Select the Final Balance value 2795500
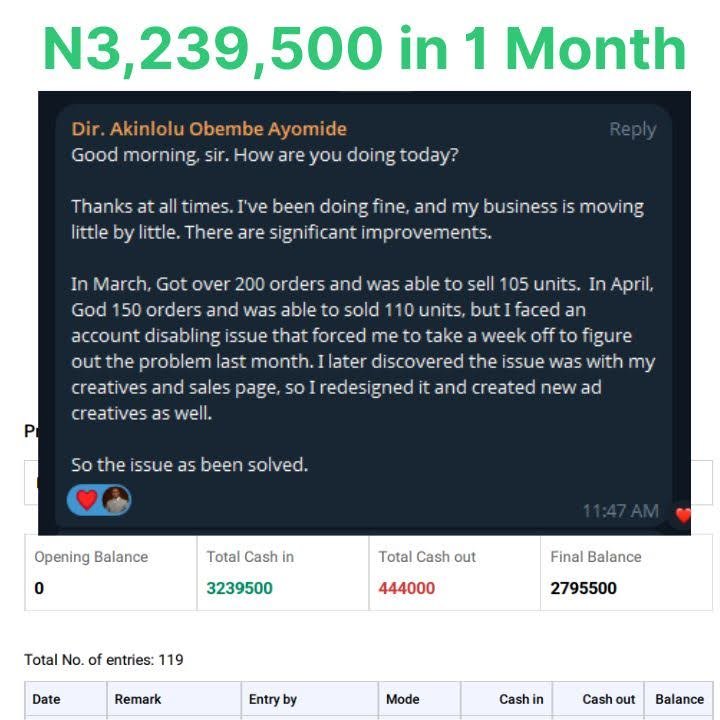The height and width of the screenshot is (720, 720). point(583,588)
